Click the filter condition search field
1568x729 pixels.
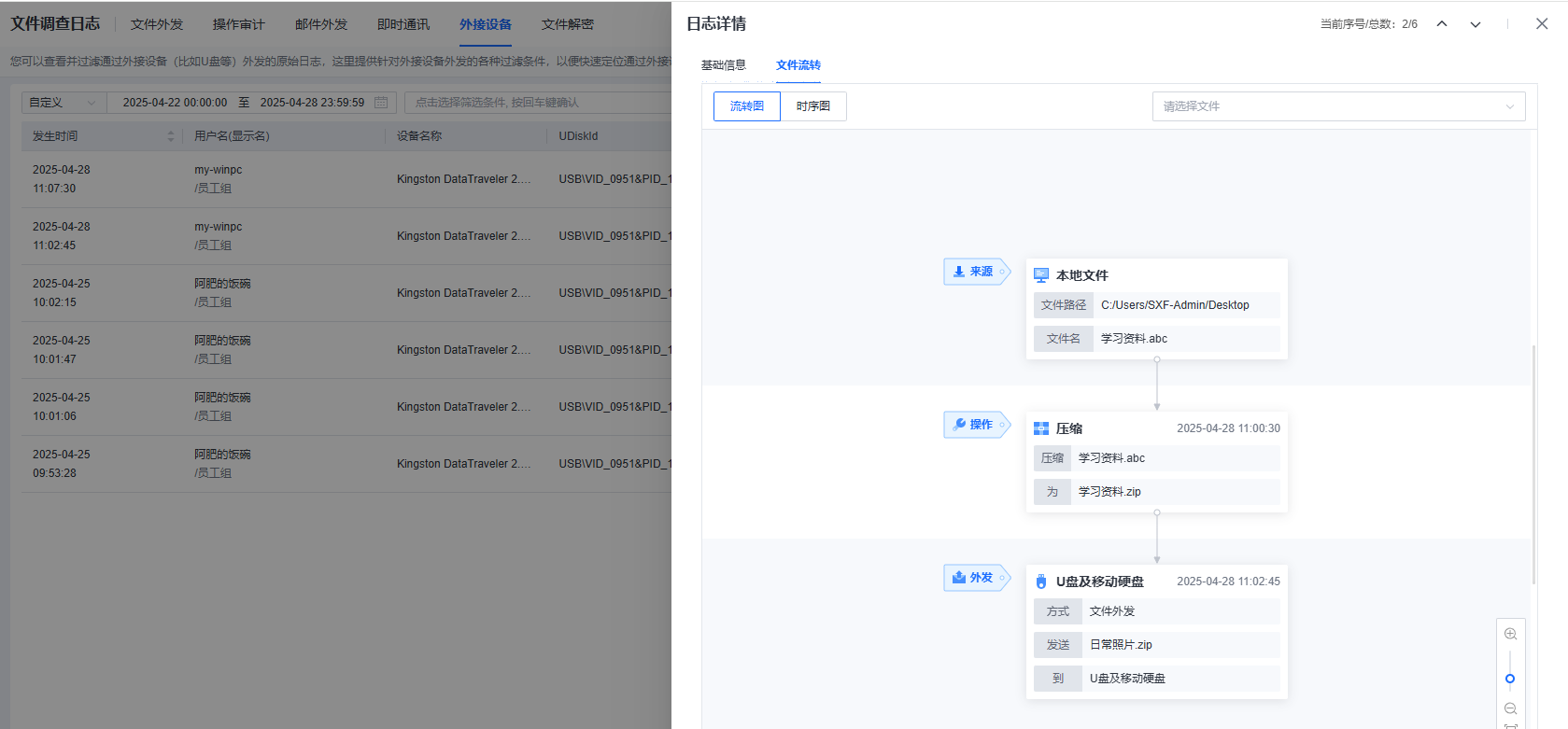click(537, 103)
